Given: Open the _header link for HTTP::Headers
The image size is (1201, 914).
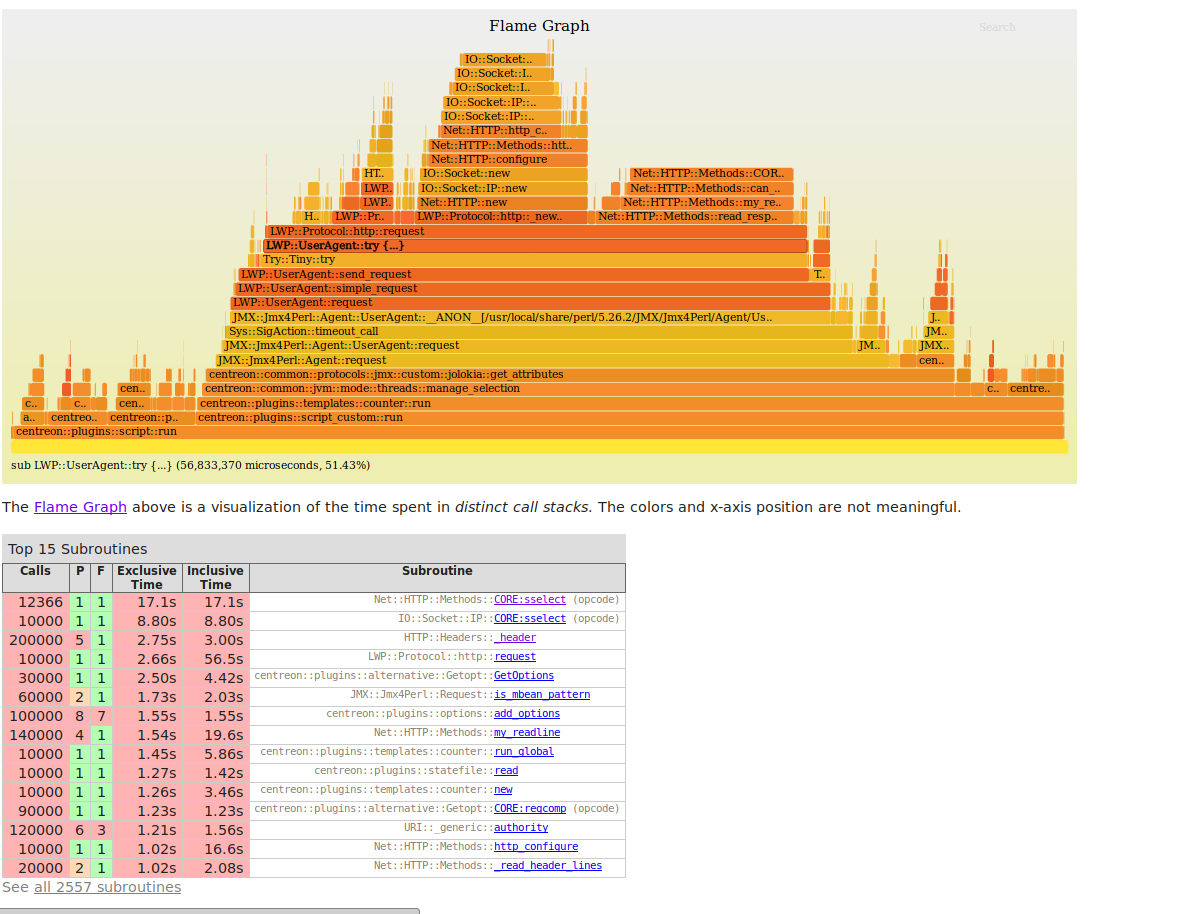Looking at the screenshot, I should (515, 637).
